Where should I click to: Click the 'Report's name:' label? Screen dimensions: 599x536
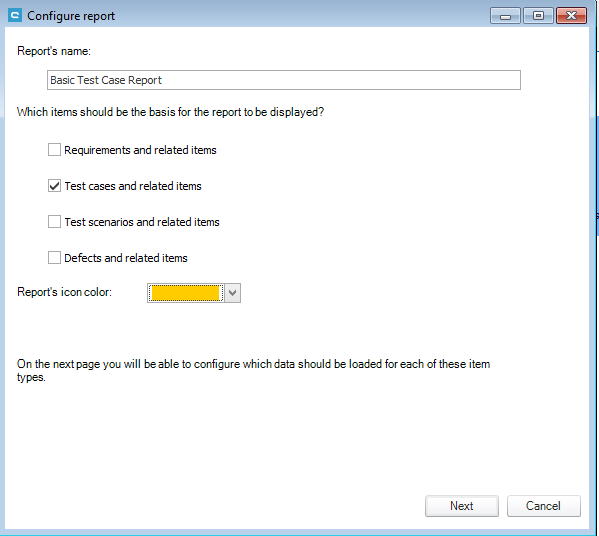[x=54, y=51]
